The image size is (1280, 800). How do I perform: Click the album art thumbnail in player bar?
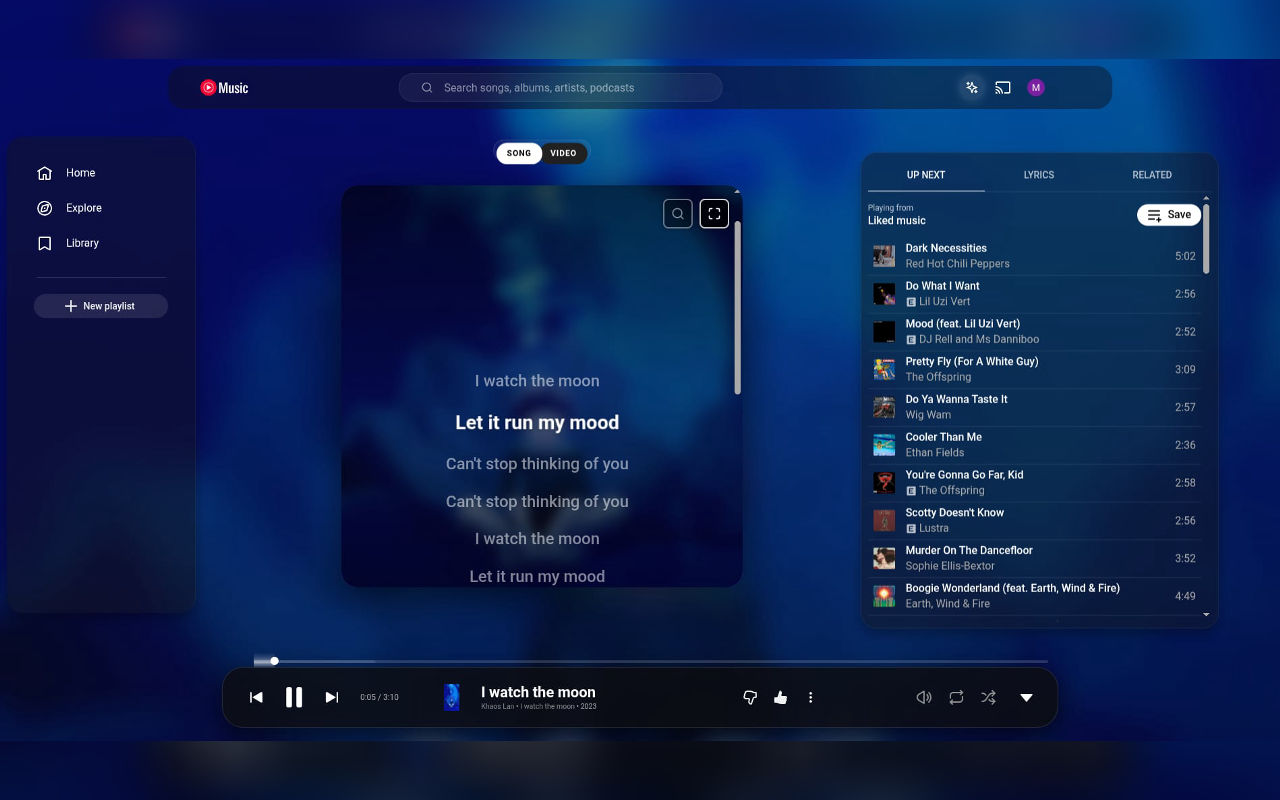[x=452, y=698]
